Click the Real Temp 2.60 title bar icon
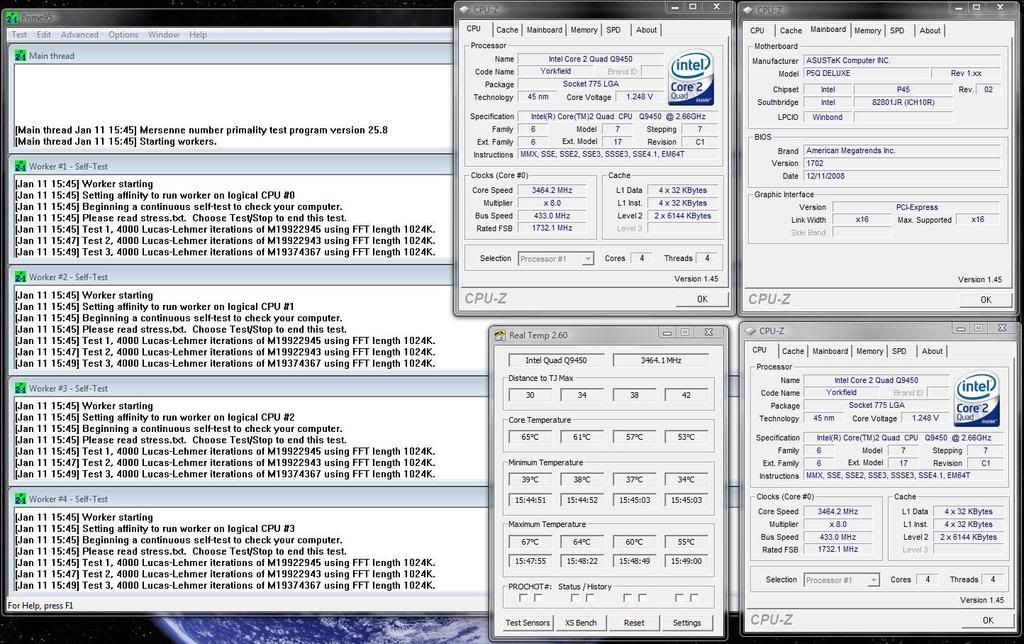1024x644 pixels. 500,335
